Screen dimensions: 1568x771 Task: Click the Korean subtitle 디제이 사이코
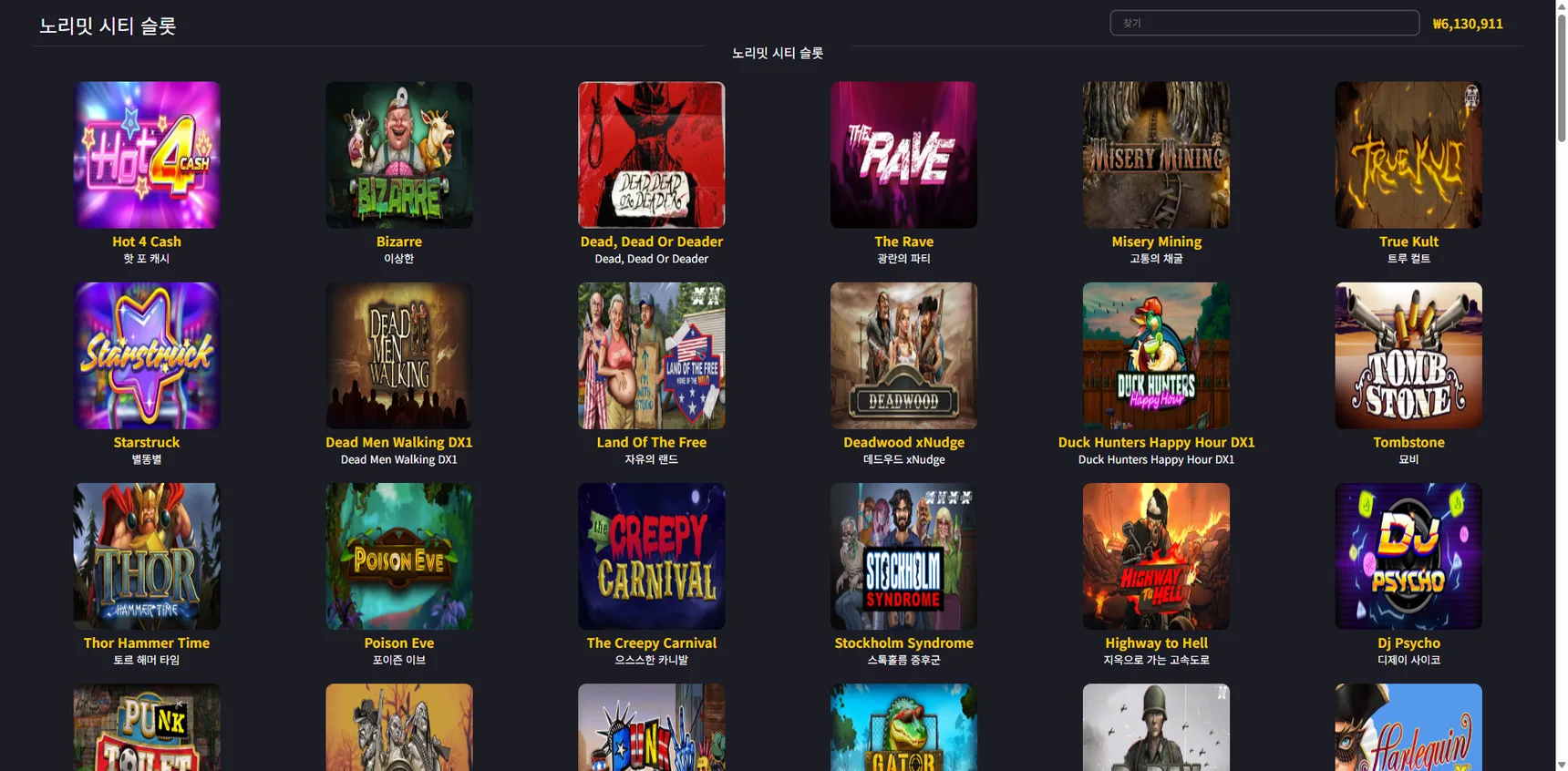click(1408, 660)
